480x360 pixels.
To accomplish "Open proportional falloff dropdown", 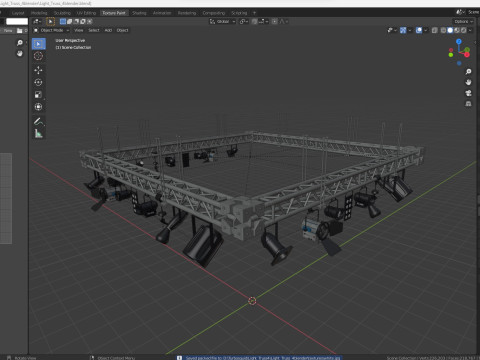I will tap(283, 22).
